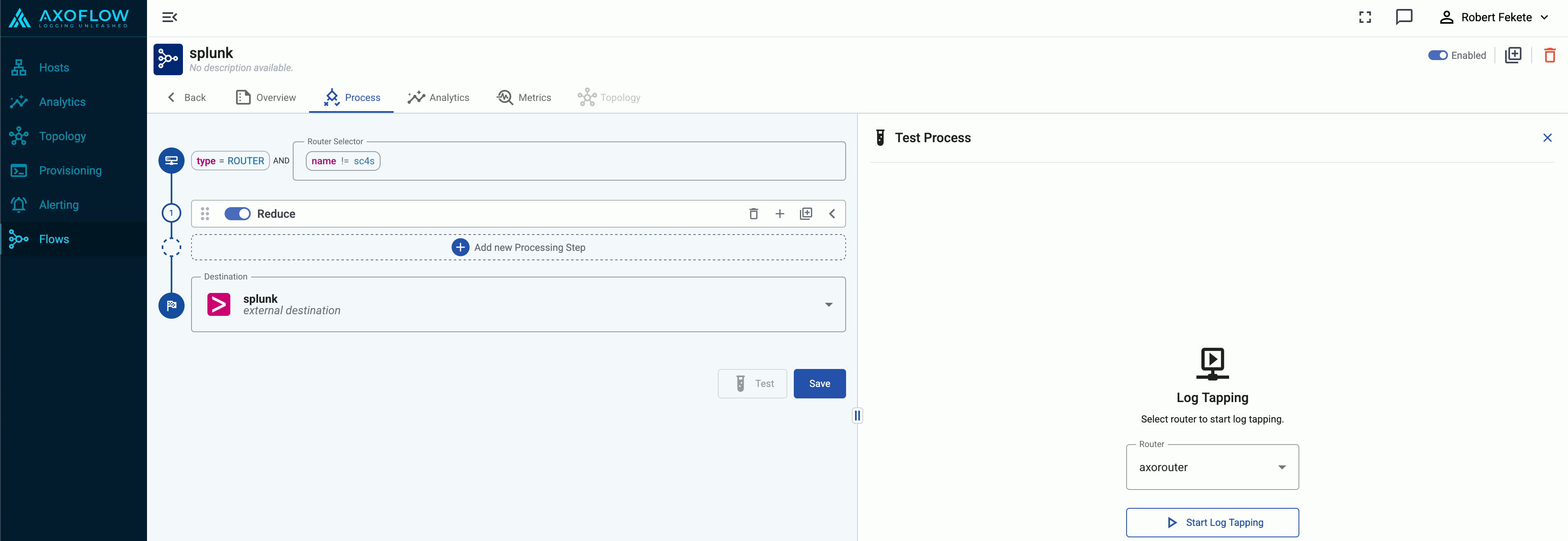The height and width of the screenshot is (541, 1568).
Task: Open Robert Fekete user menu
Action: (1493, 17)
